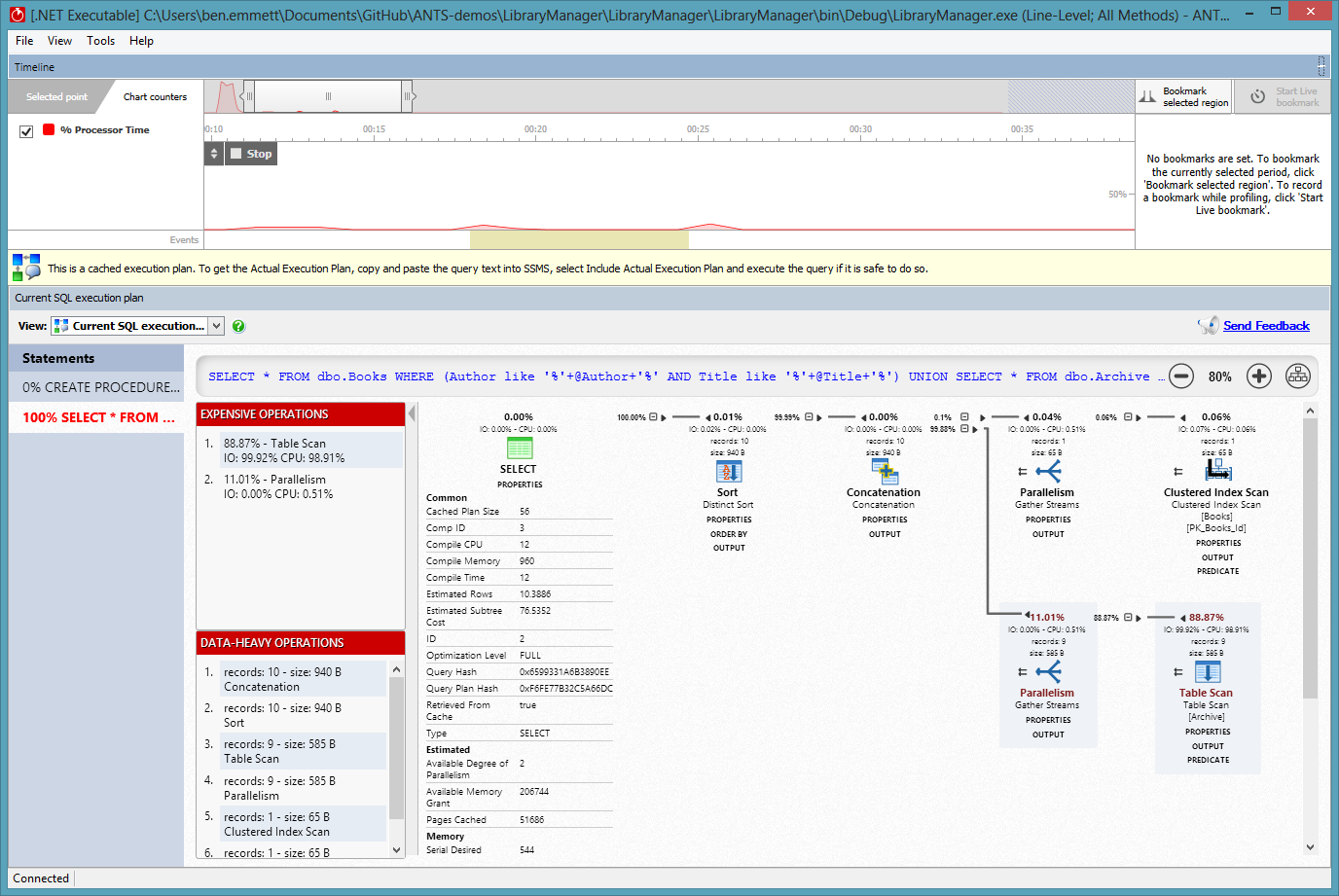This screenshot has height=896, width=1339.
Task: Expand PREDICATE under Table Scan [Archive]
Action: tap(1209, 760)
